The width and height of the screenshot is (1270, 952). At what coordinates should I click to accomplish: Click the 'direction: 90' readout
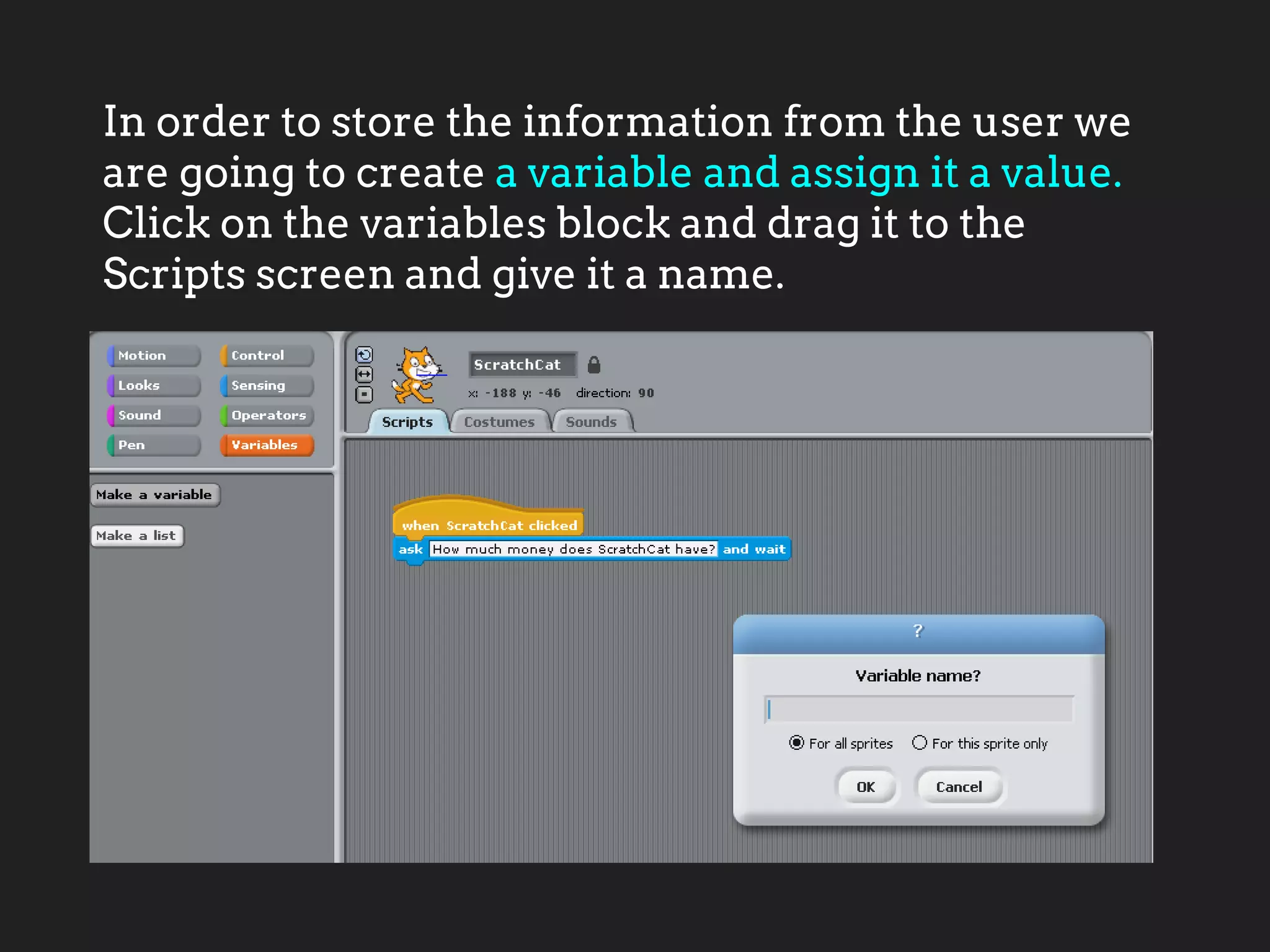click(x=615, y=393)
